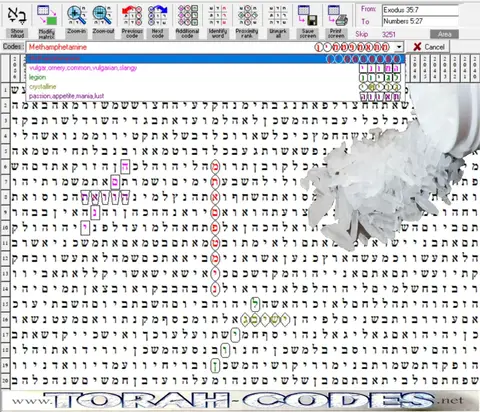Image resolution: width=480 pixels, height=412 pixels.
Task: Click the red-circled letter in row 6
Action: click(x=215, y=166)
